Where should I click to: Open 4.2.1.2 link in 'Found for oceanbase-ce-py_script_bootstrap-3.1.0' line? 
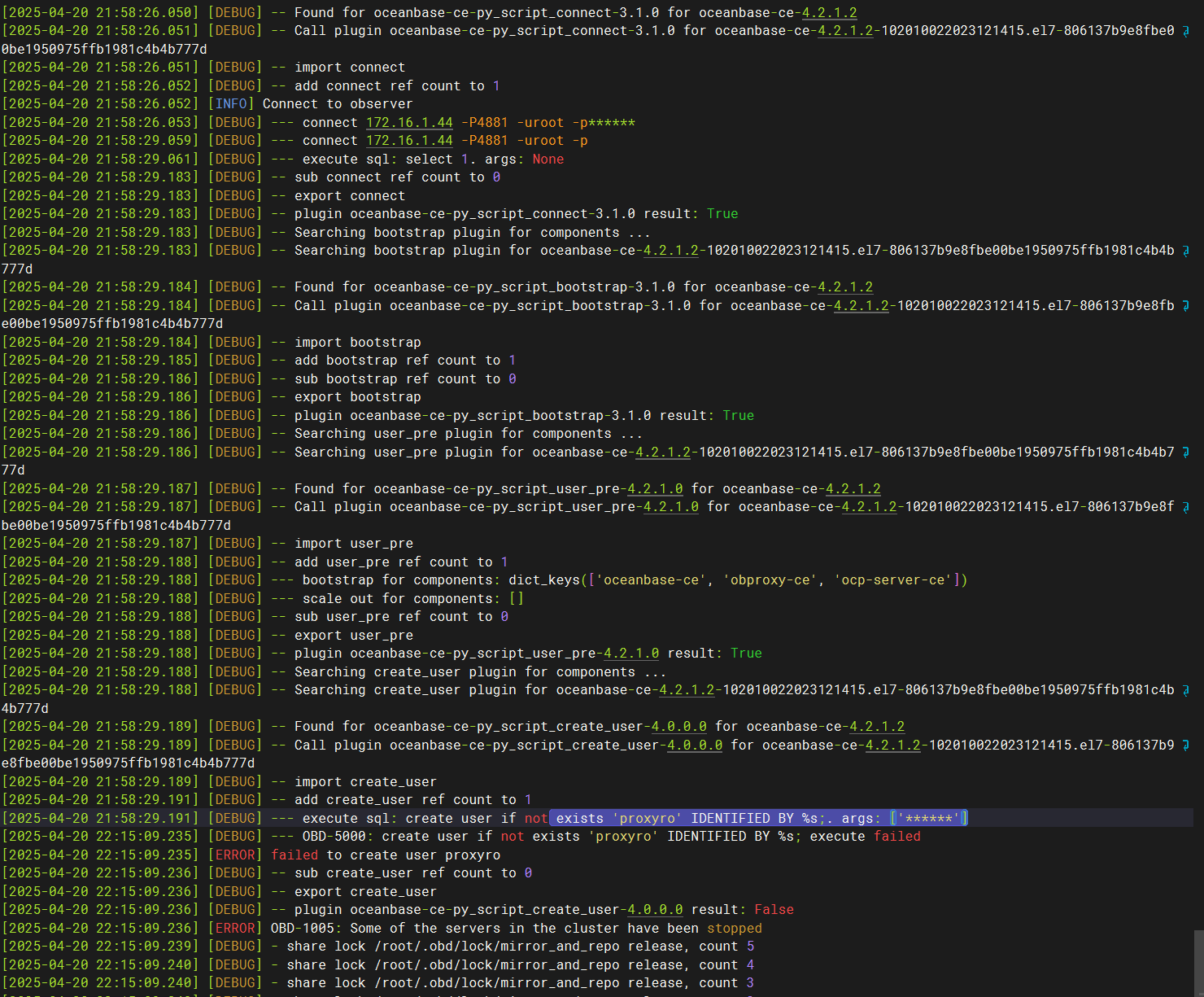845,287
